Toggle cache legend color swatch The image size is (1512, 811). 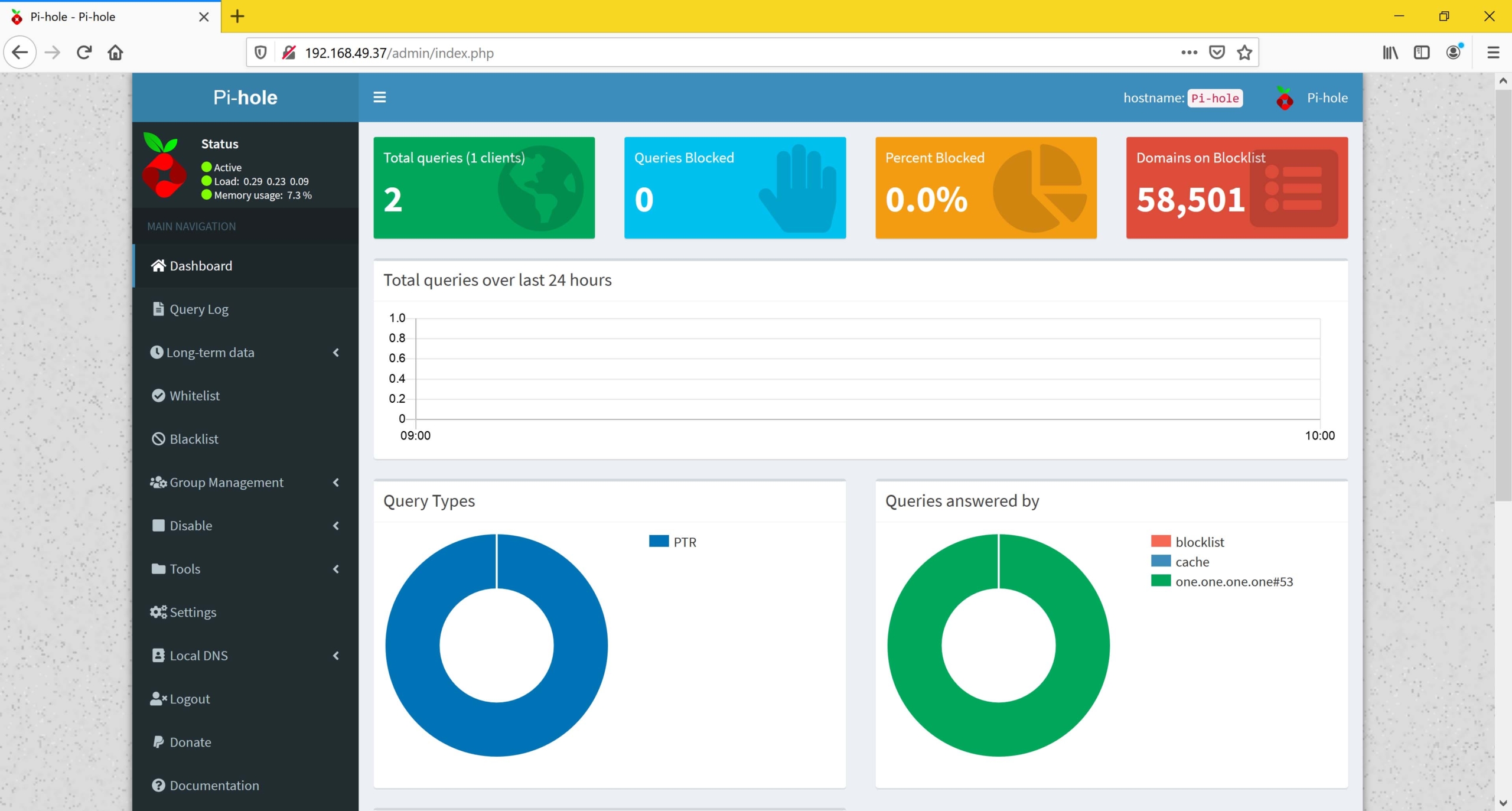pos(1161,561)
